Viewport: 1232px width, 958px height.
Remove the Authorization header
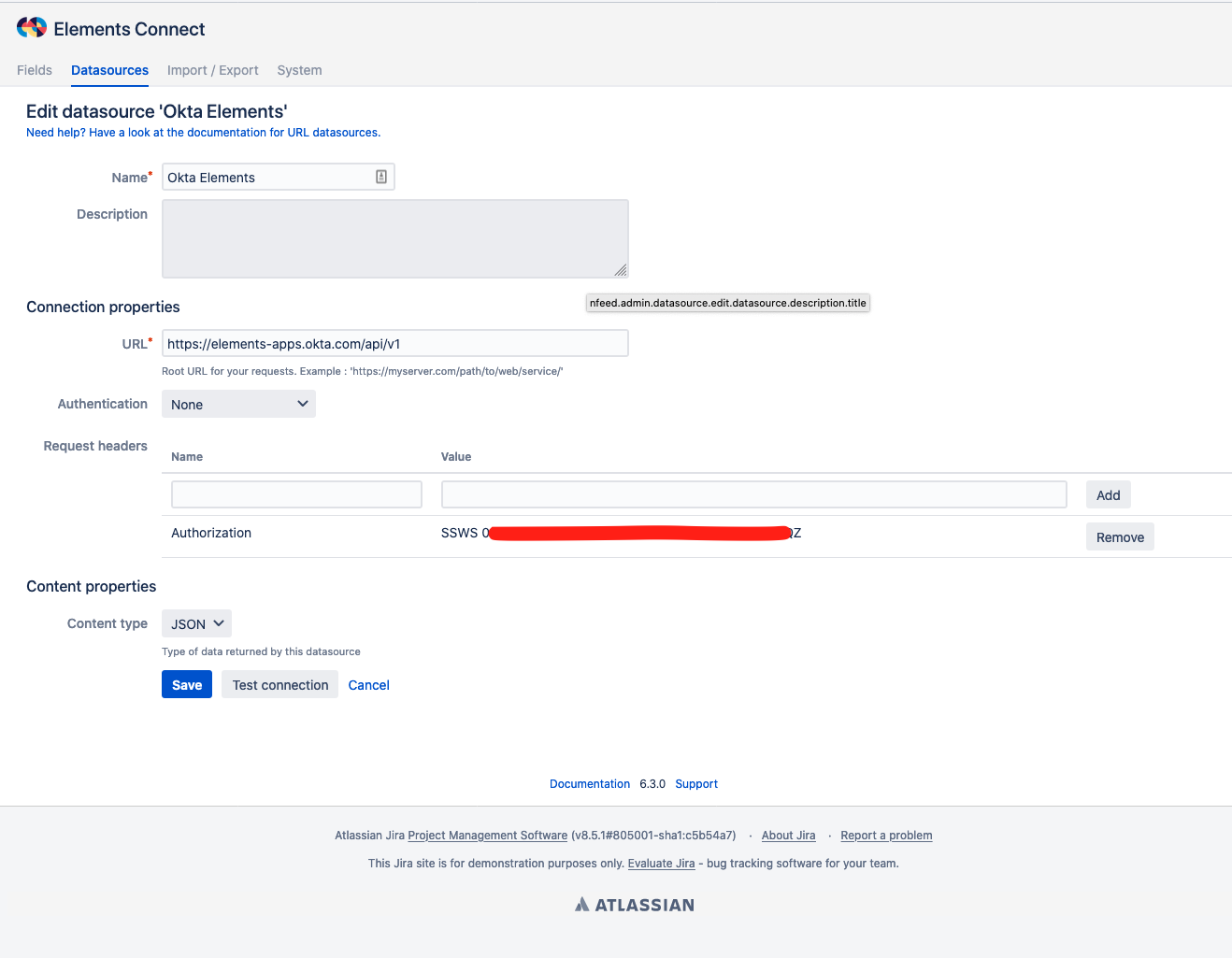[1120, 537]
